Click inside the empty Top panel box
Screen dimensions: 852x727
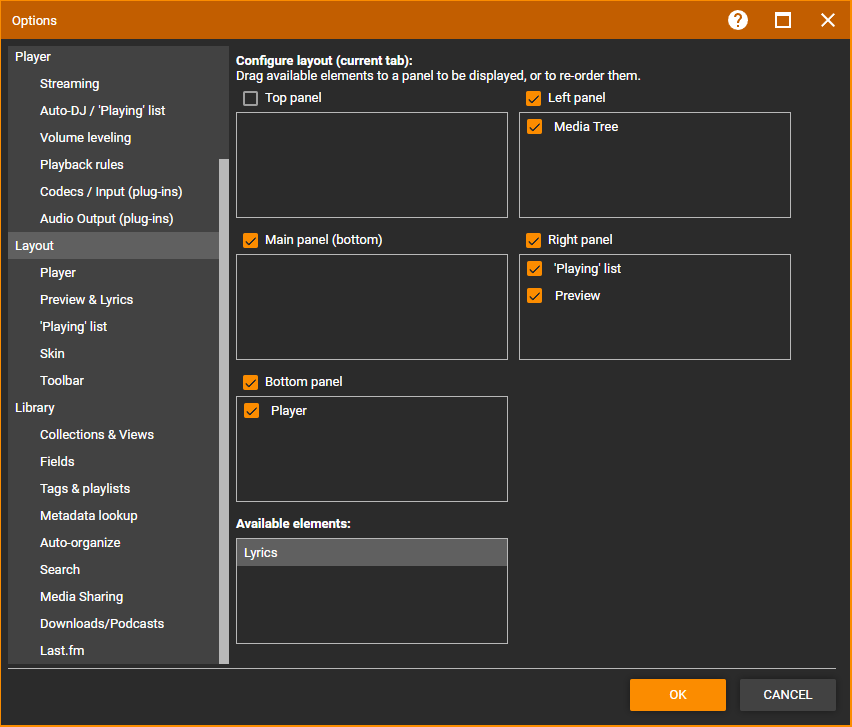click(x=372, y=165)
